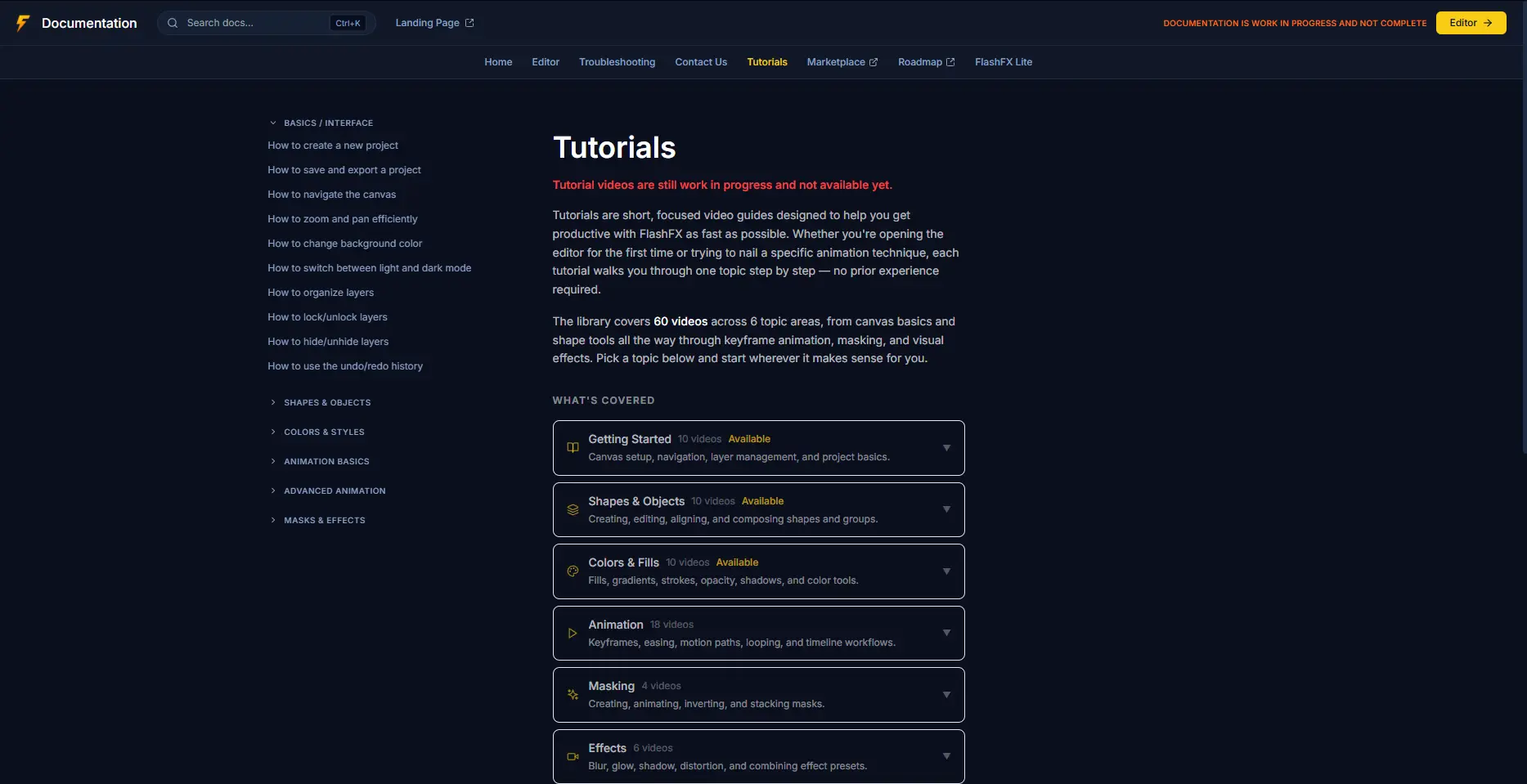Click the Animation play icon
The image size is (1527, 784).
click(573, 633)
